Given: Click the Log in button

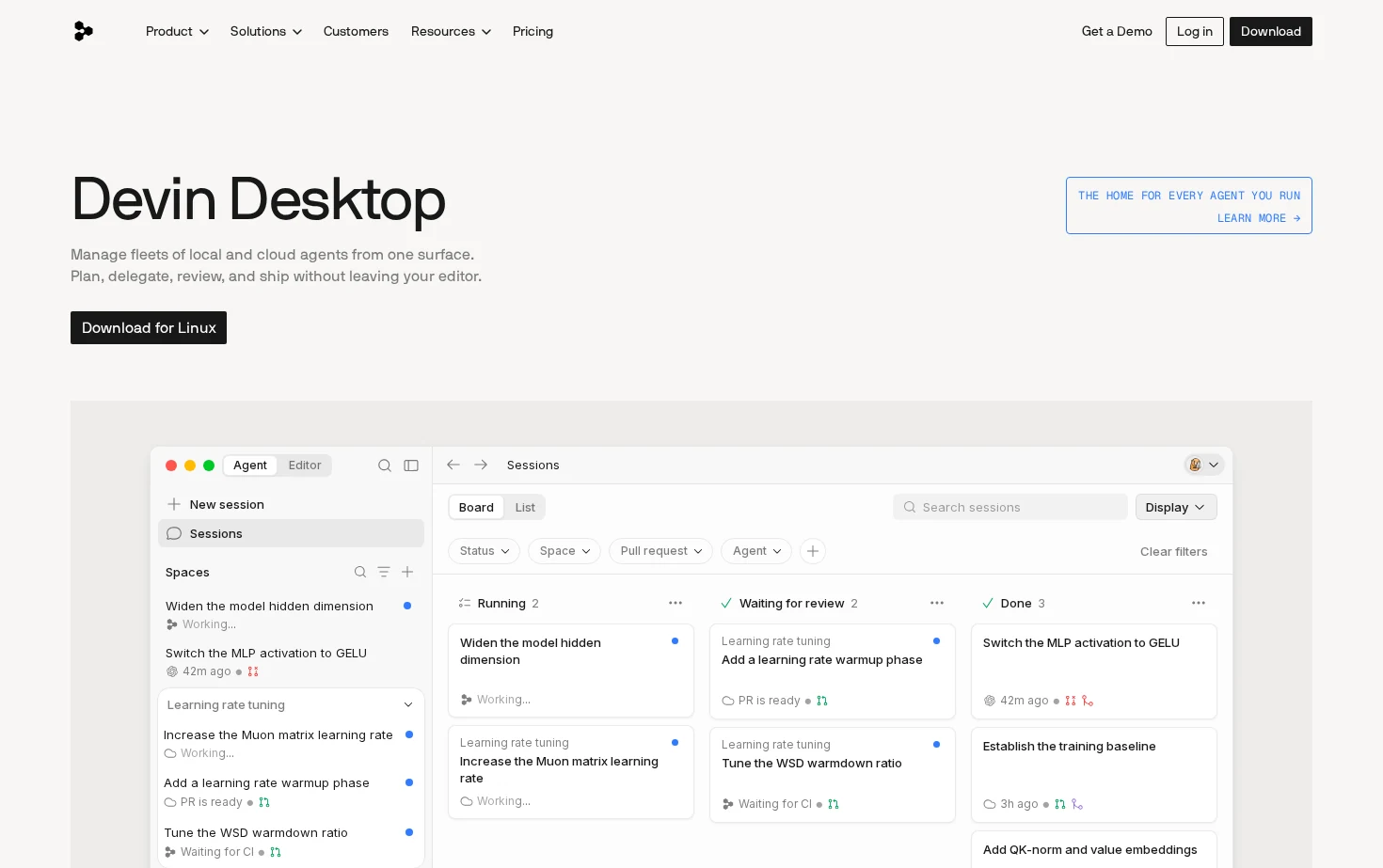Looking at the screenshot, I should pyautogui.click(x=1195, y=31).
